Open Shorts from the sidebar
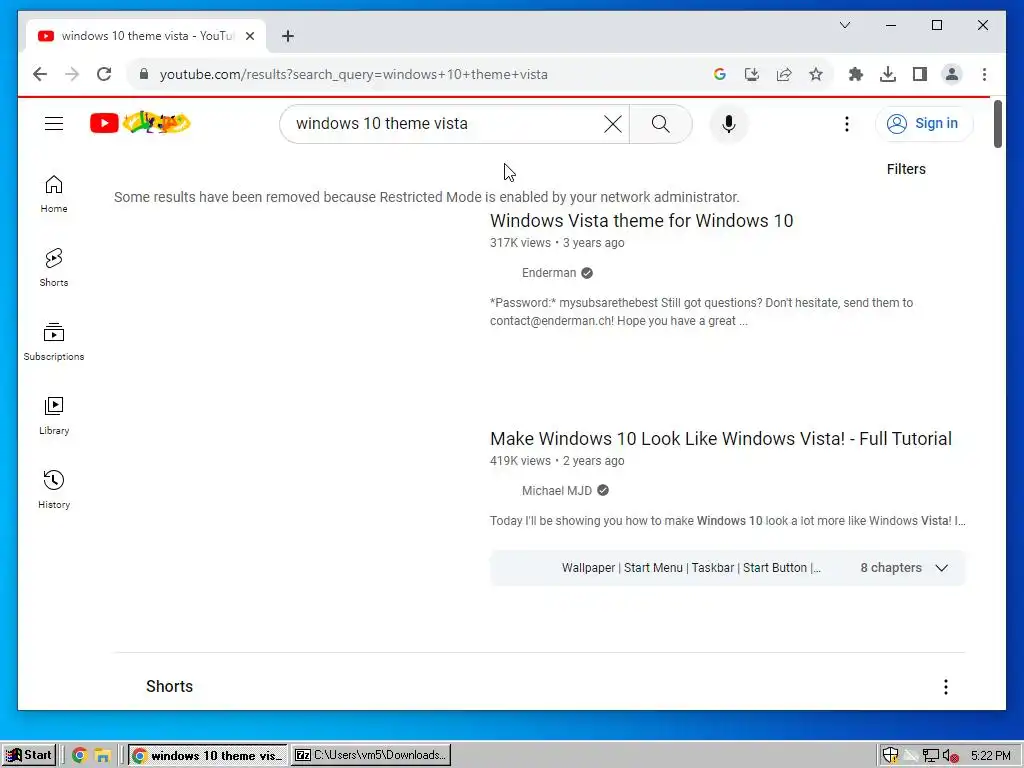This screenshot has height=768, width=1024. [54, 268]
